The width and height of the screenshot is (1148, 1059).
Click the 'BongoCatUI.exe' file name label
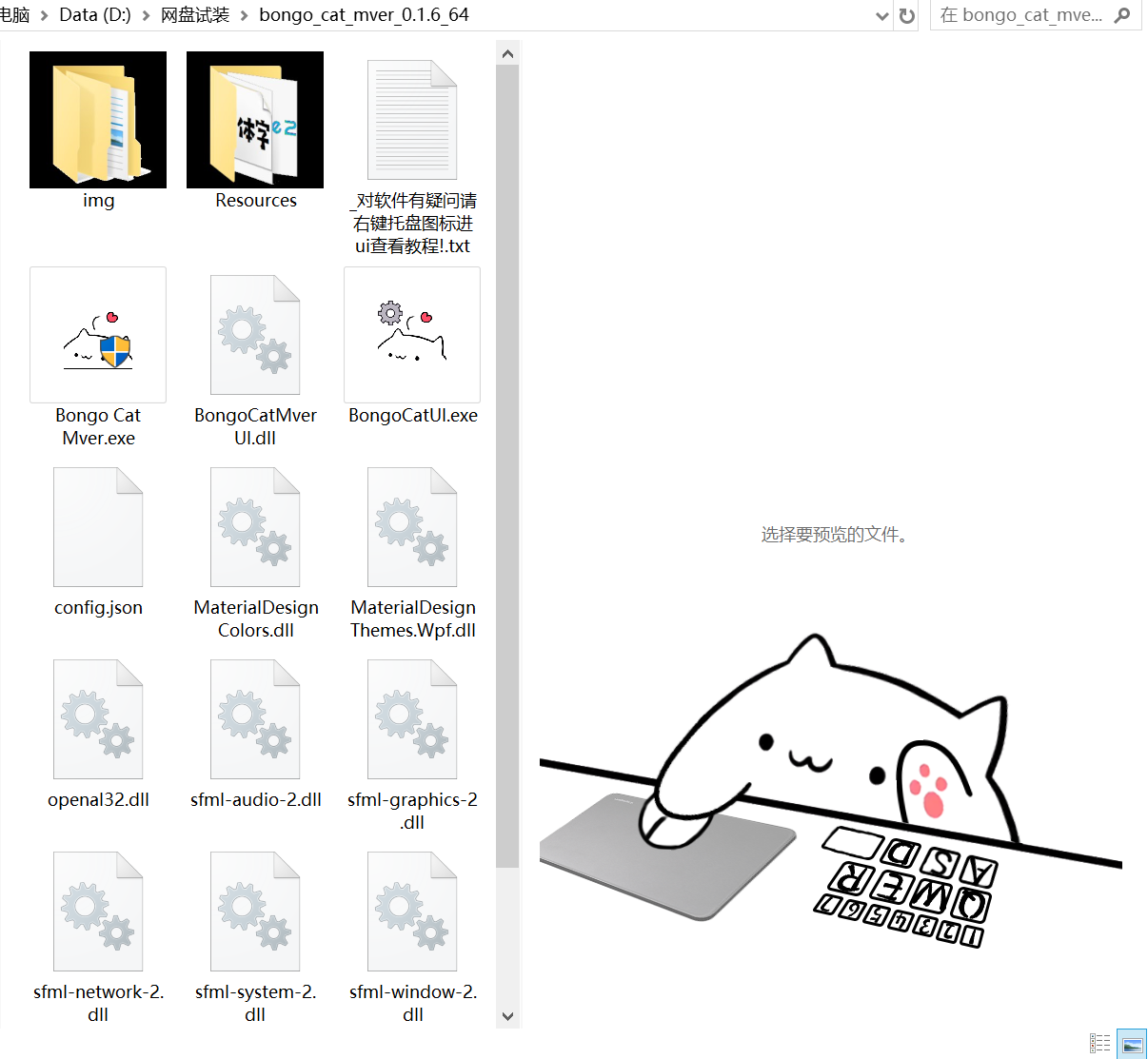pos(412,416)
